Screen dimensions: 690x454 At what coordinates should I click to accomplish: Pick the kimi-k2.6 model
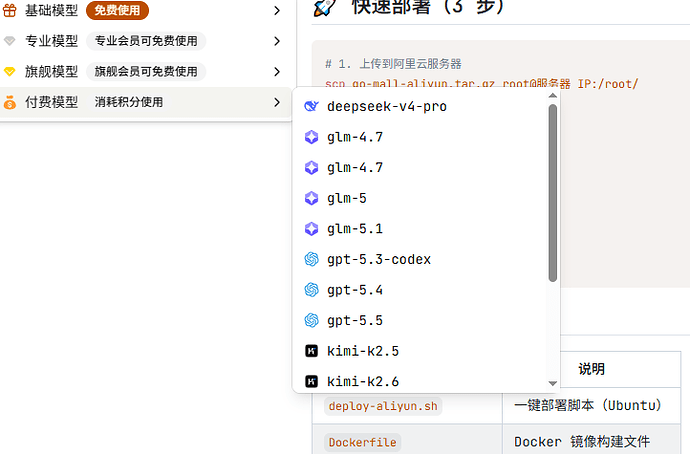pos(420,381)
